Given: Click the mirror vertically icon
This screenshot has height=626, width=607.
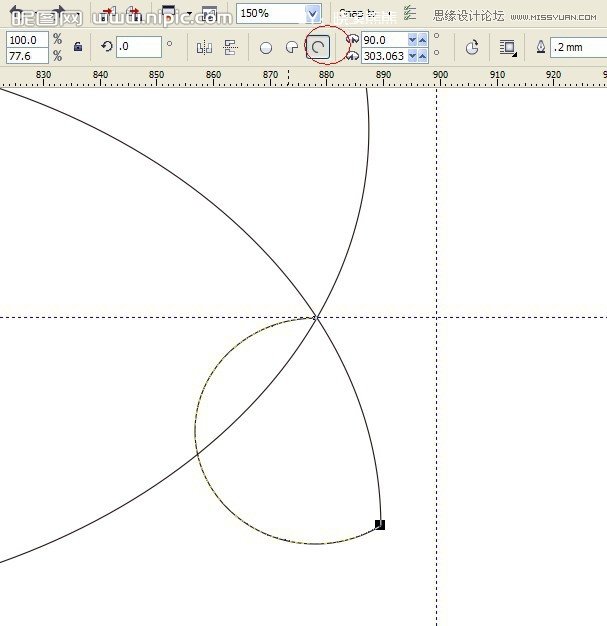Looking at the screenshot, I should pyautogui.click(x=231, y=47).
